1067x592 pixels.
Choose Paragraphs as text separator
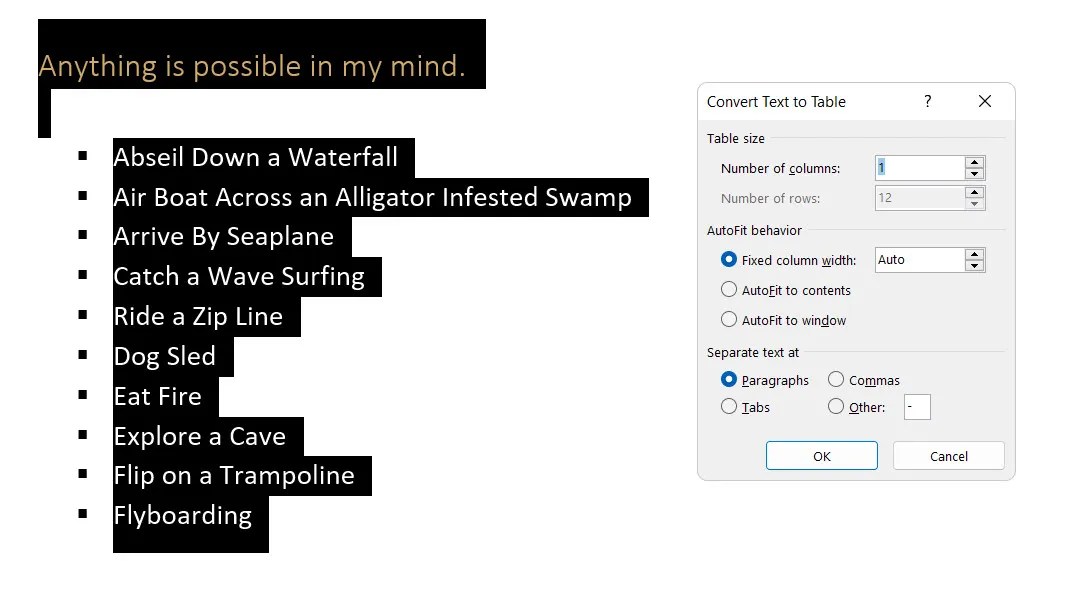(729, 380)
